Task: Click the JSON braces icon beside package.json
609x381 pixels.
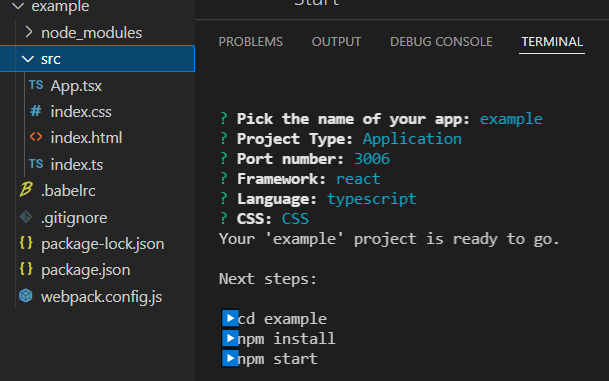Action: click(26, 269)
